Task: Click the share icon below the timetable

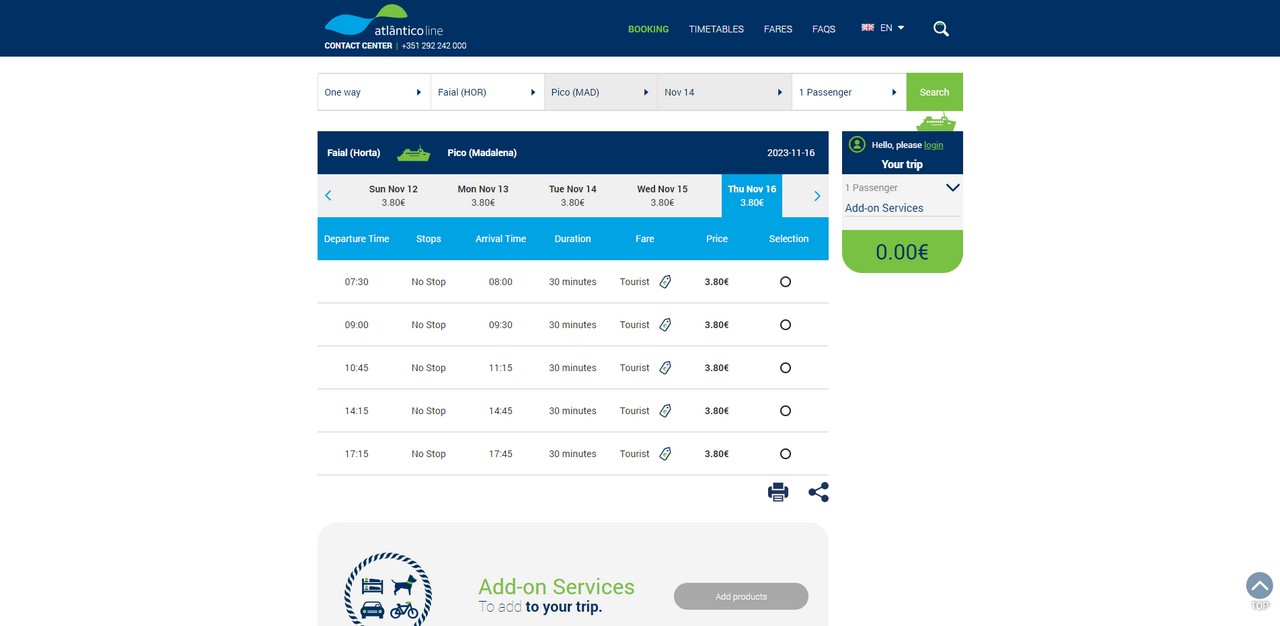Action: click(x=818, y=492)
